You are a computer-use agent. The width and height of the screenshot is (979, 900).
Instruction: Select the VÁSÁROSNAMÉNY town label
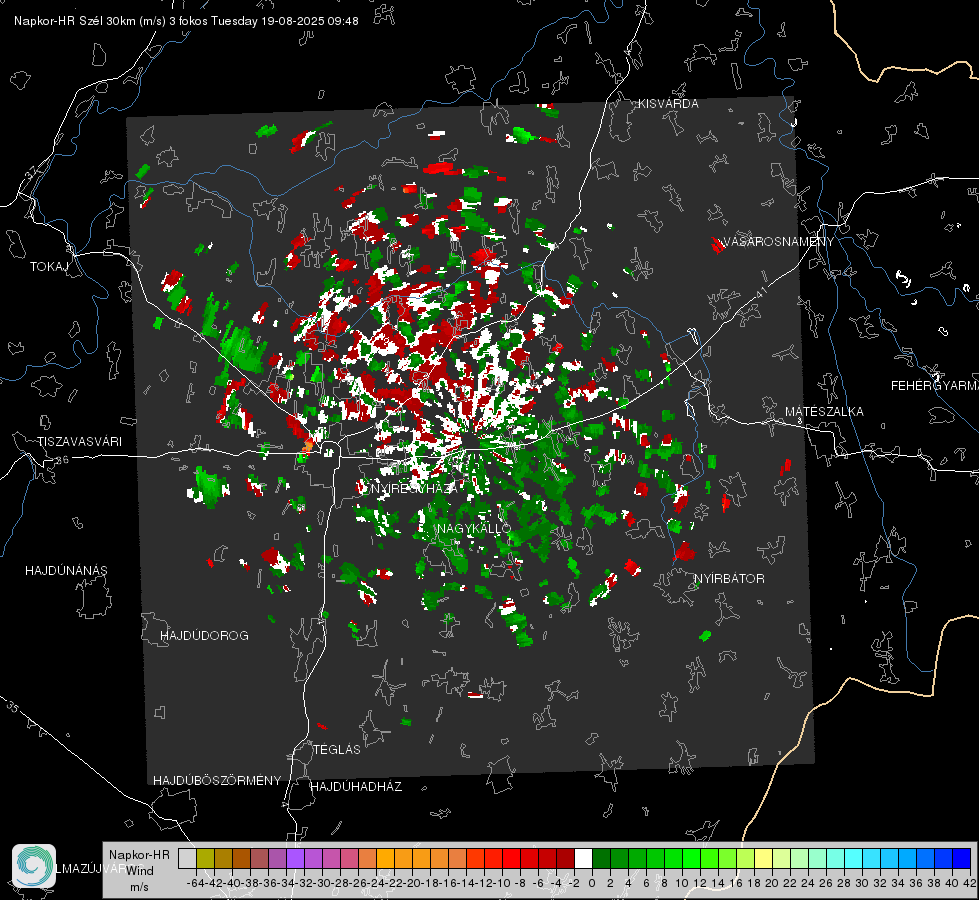(x=777, y=242)
